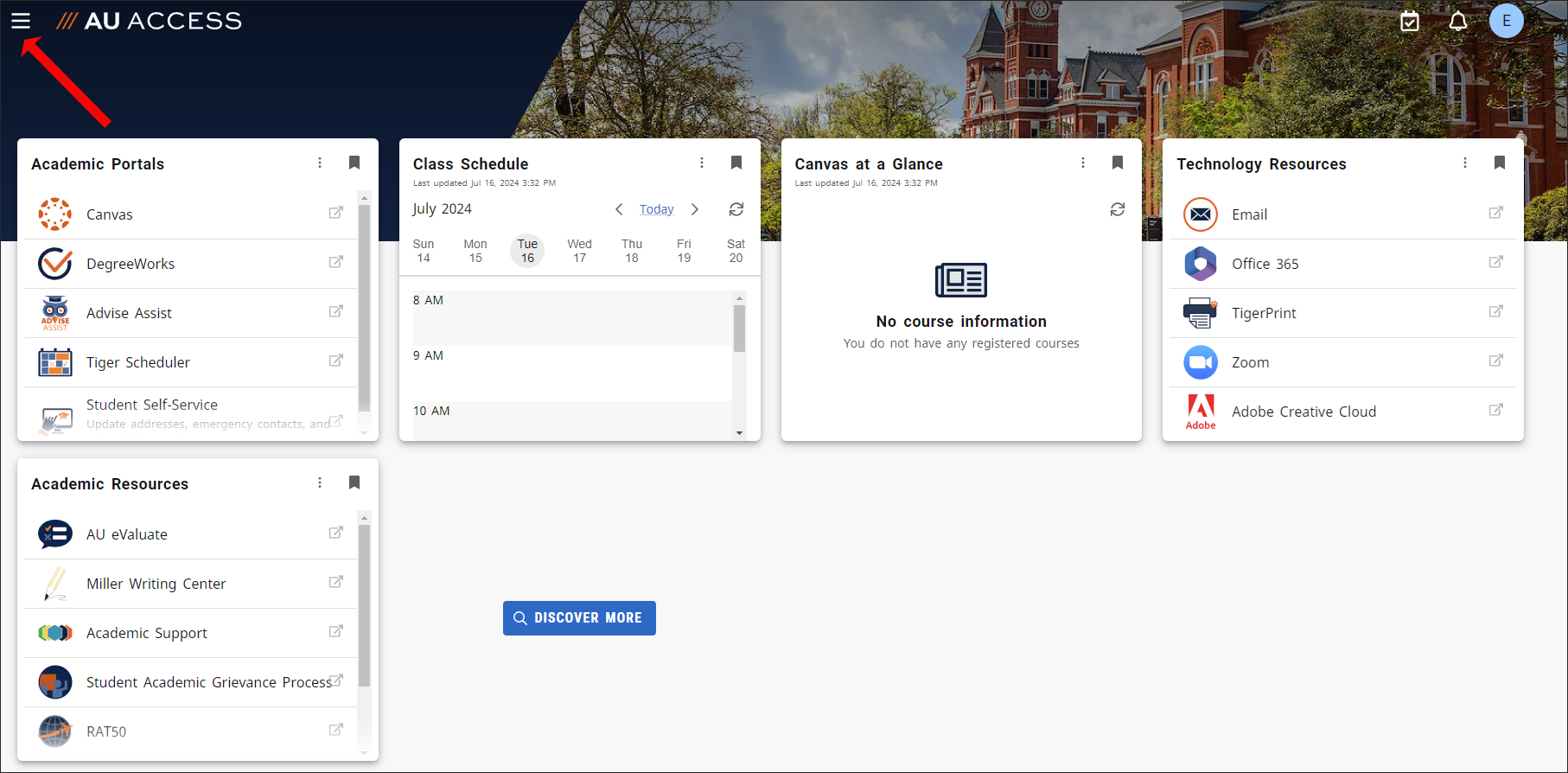
Task: Toggle bookmark on Canvas at a Glance card
Action: pyautogui.click(x=1118, y=163)
